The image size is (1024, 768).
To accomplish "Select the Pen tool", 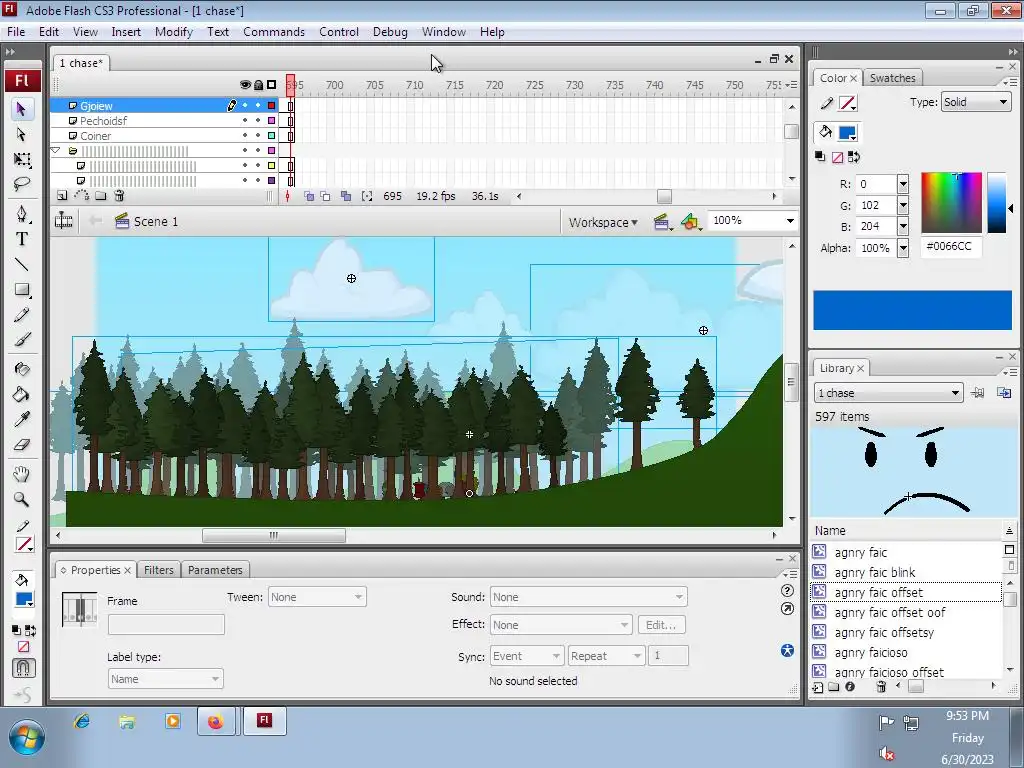I will tap(22, 214).
